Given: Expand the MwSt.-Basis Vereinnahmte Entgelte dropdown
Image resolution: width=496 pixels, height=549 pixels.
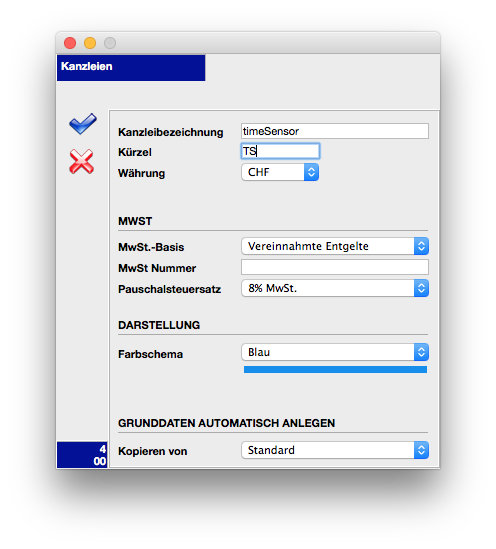Looking at the screenshot, I should pos(335,246).
